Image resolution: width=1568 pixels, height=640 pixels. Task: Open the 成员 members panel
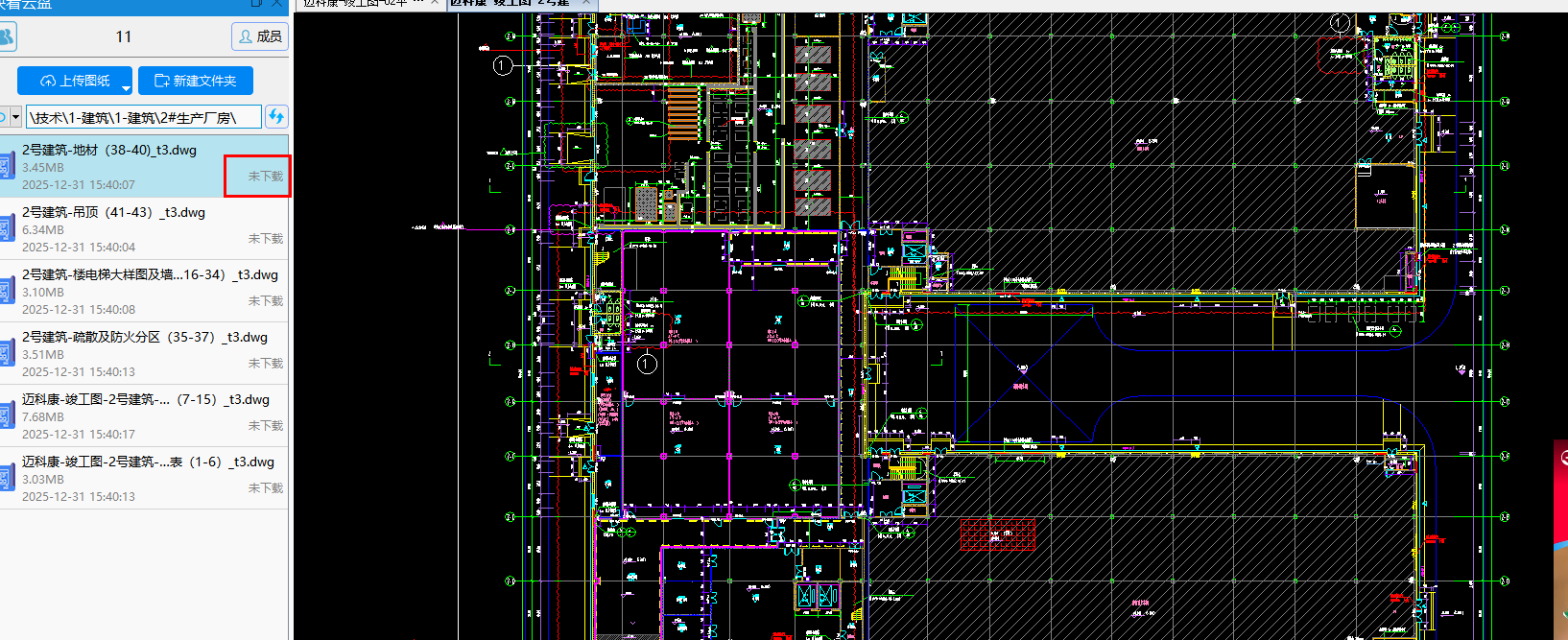(x=259, y=36)
